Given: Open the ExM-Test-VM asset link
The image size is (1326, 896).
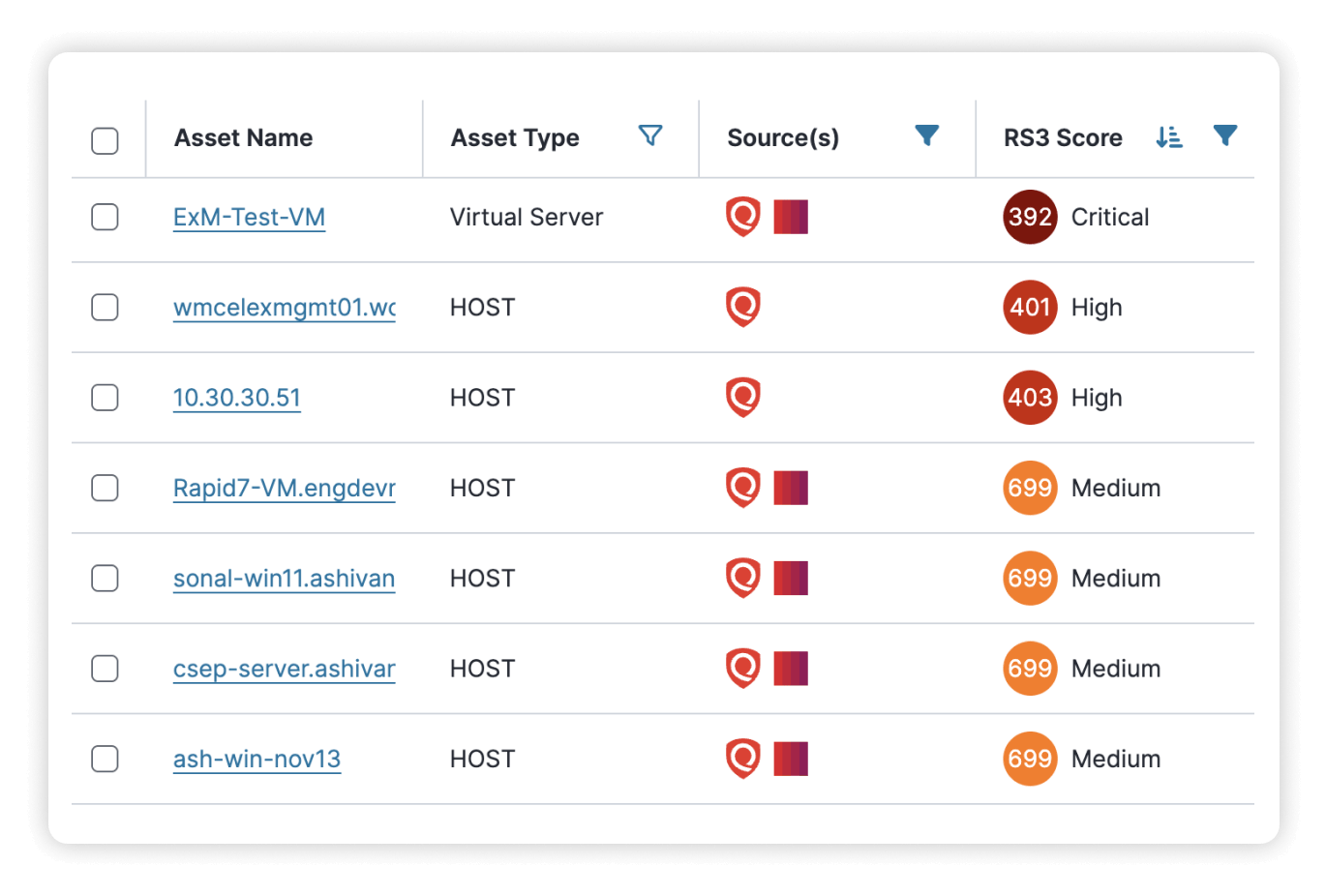Looking at the screenshot, I should coord(249,218).
